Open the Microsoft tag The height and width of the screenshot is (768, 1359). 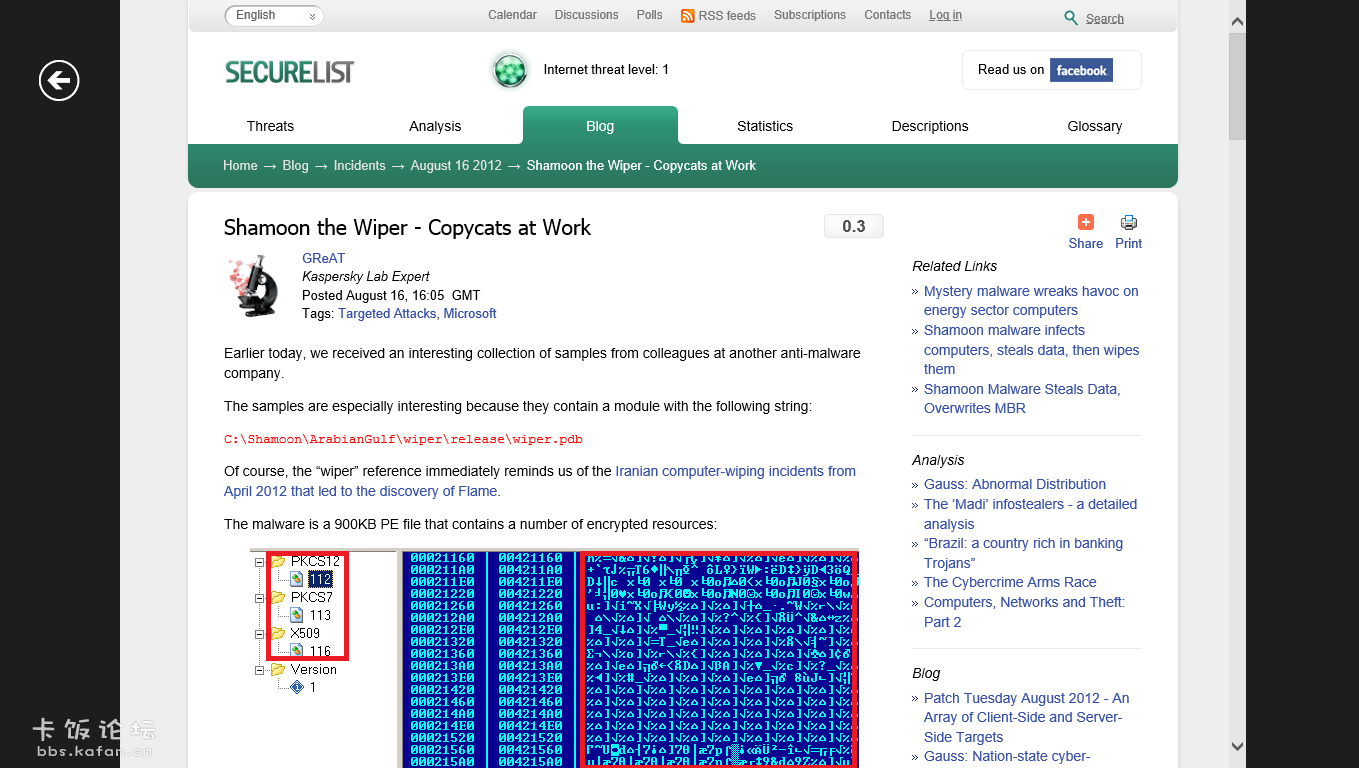coord(470,314)
